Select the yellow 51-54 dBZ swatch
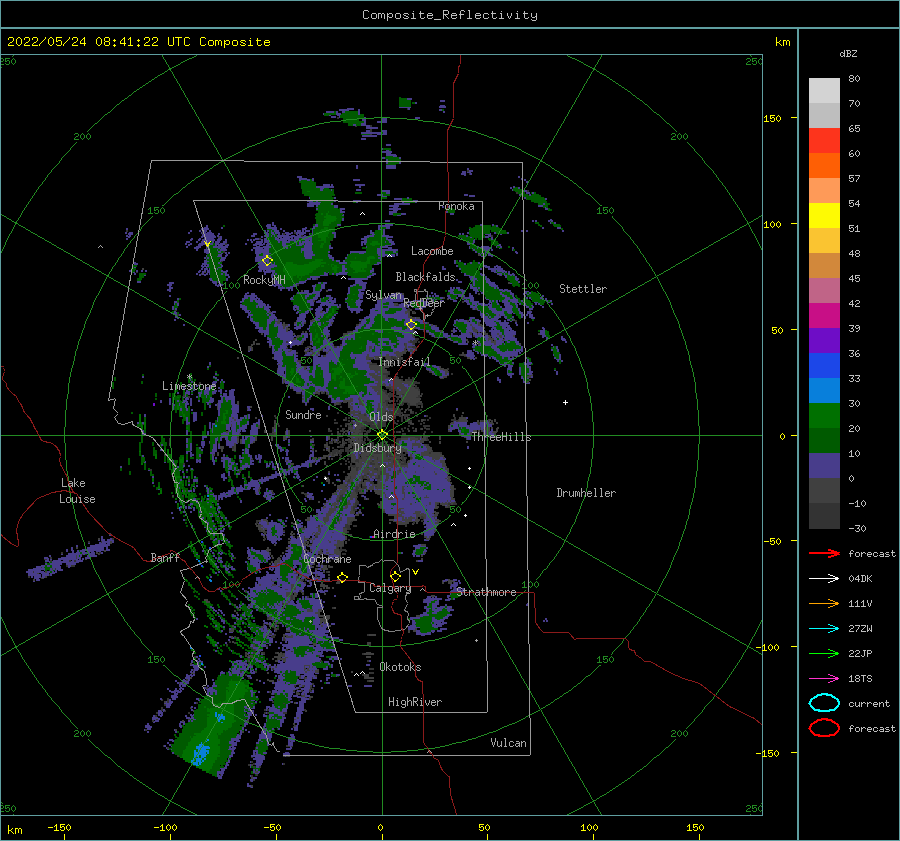The height and width of the screenshot is (841, 900). 824,216
